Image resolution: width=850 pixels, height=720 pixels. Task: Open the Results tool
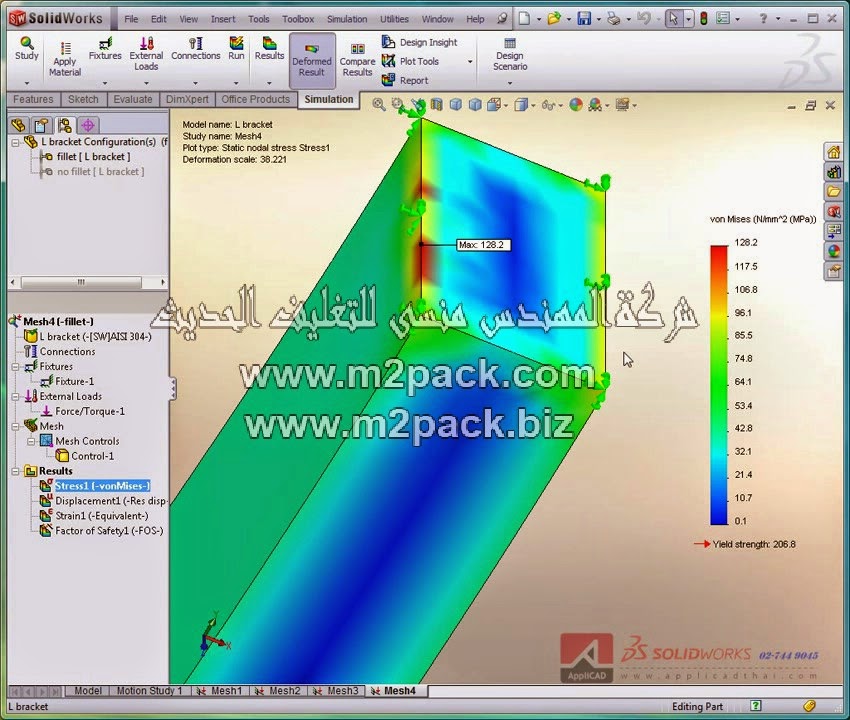click(x=269, y=48)
